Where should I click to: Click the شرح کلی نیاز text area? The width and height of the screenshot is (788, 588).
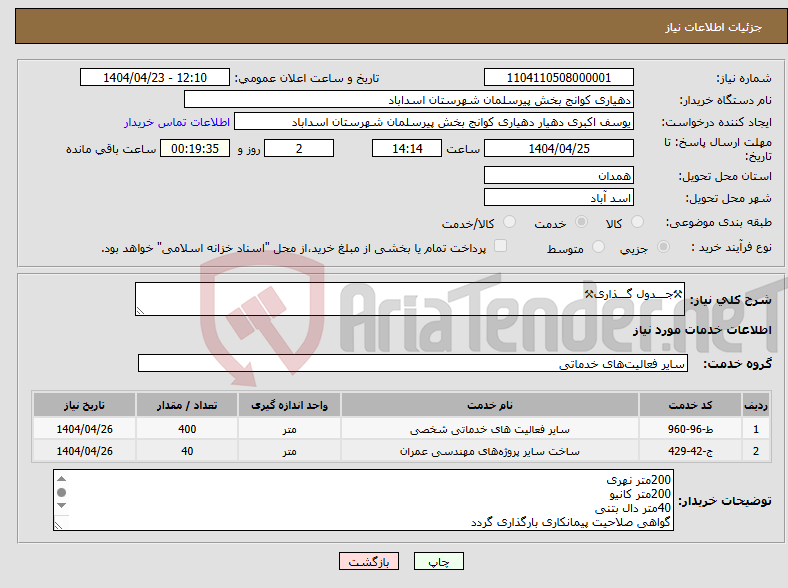pos(410,299)
